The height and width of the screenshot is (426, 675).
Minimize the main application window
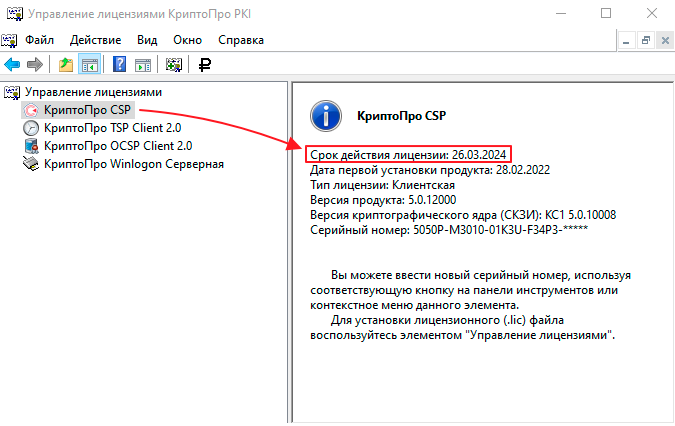[561, 13]
